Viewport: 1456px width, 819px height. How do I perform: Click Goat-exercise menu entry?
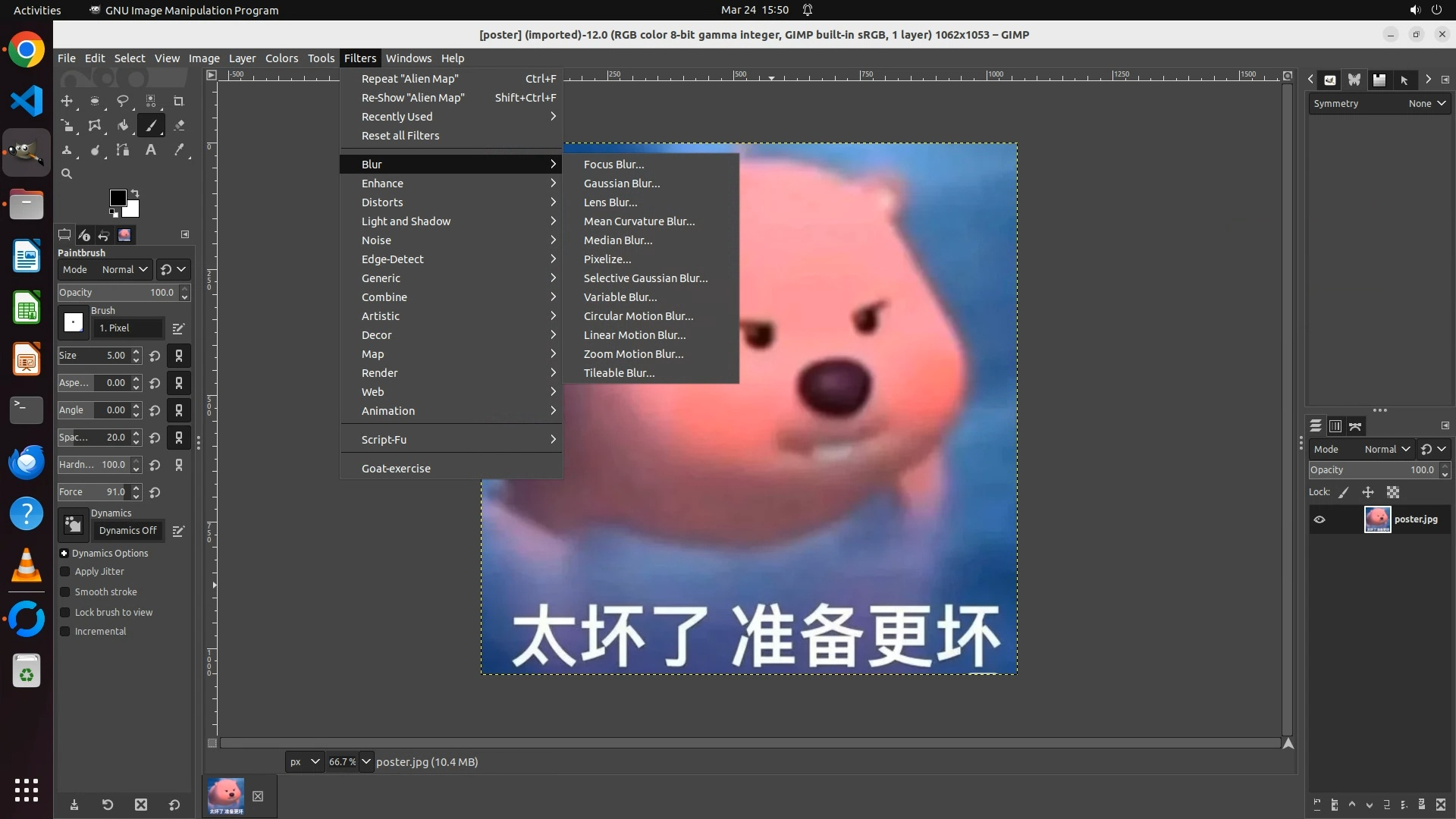[x=396, y=469]
